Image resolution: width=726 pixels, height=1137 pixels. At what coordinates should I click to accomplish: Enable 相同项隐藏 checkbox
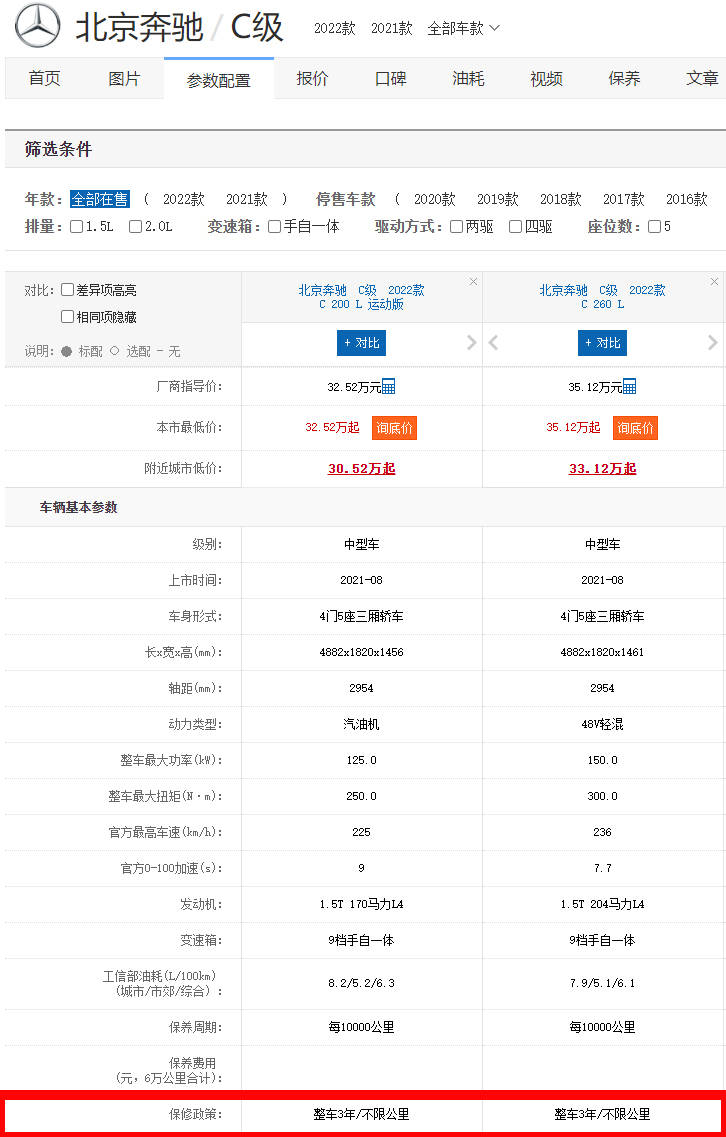coord(67,316)
